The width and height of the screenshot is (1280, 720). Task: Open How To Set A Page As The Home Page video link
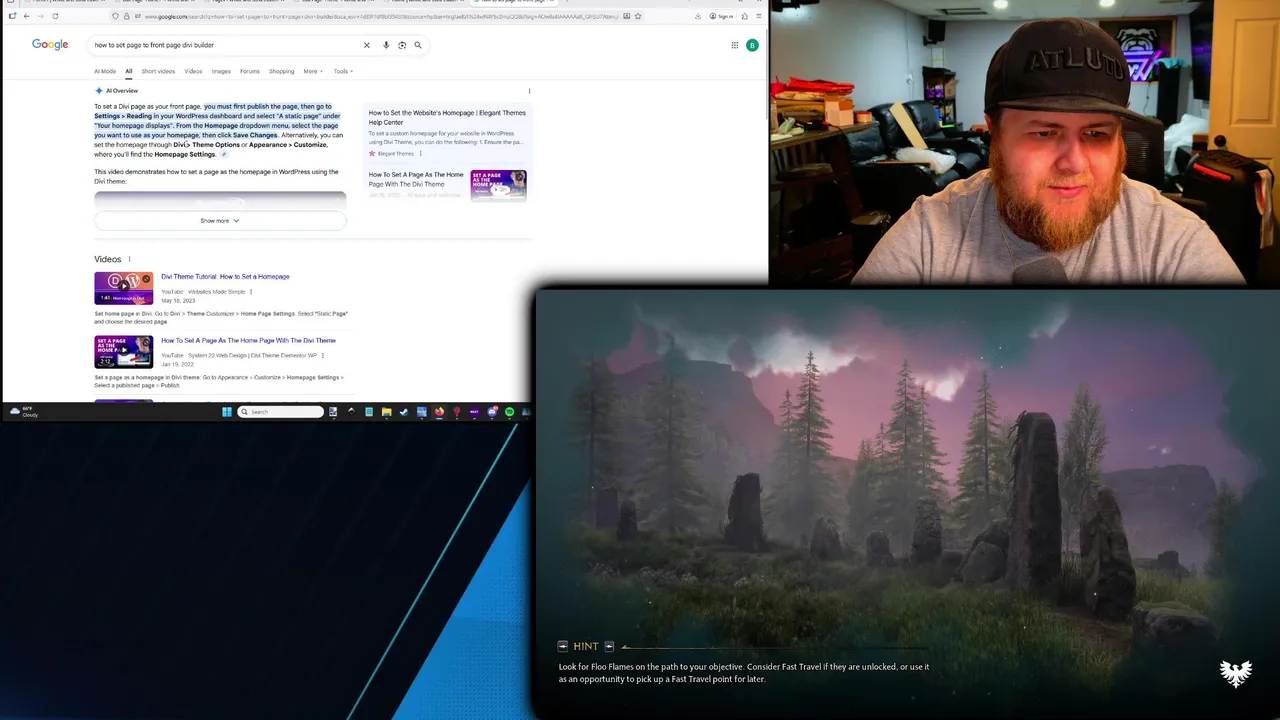tap(248, 341)
